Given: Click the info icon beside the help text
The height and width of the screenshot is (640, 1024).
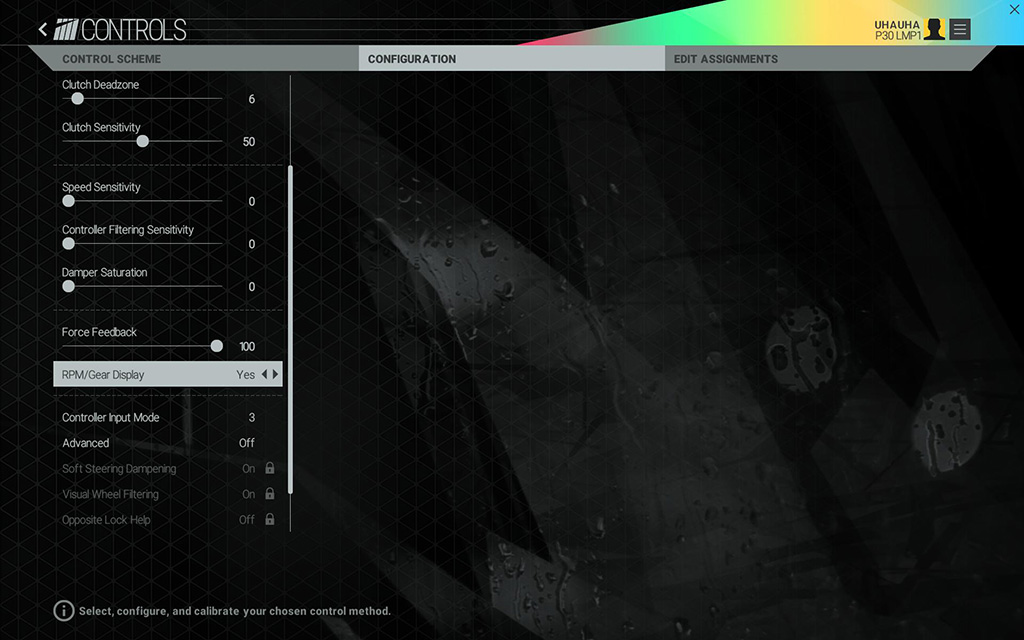Looking at the screenshot, I should 63,611.
